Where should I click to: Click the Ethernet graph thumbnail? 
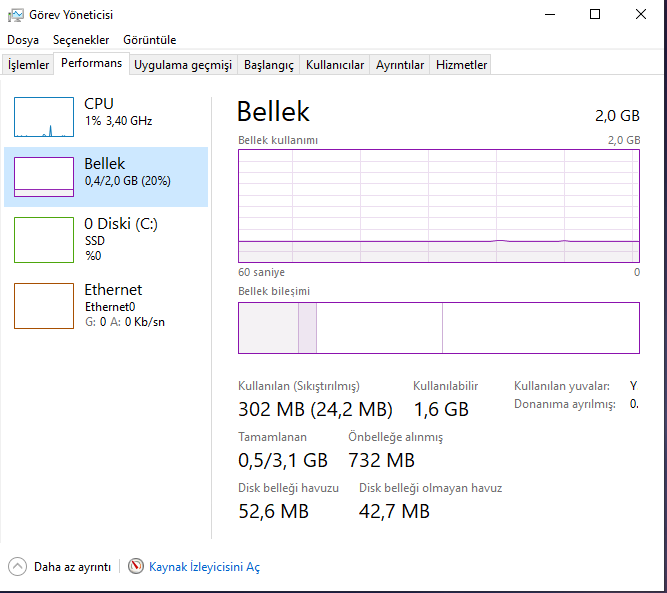pos(44,305)
